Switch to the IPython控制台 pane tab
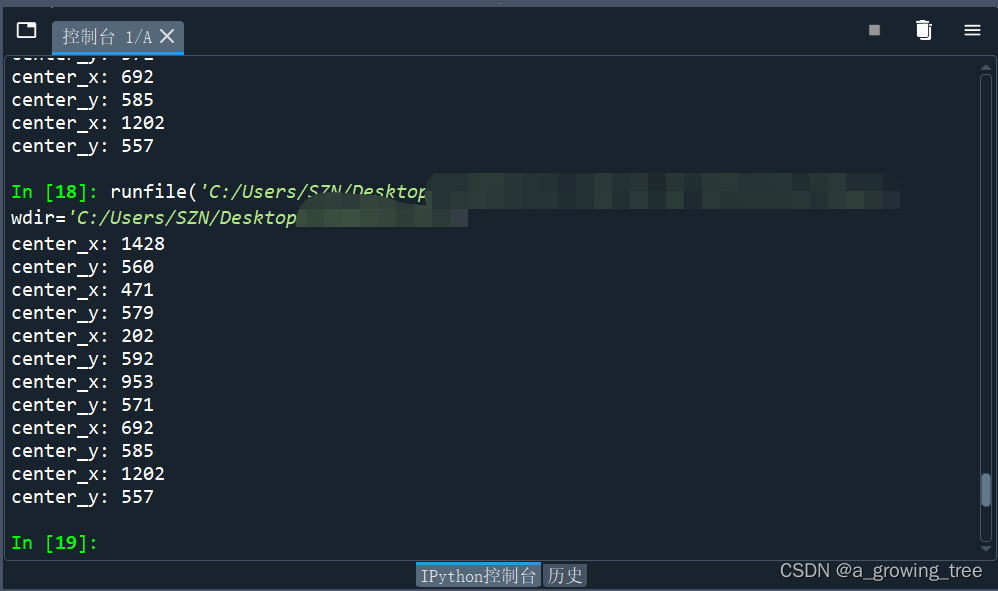The image size is (998, 591). [x=478, y=575]
